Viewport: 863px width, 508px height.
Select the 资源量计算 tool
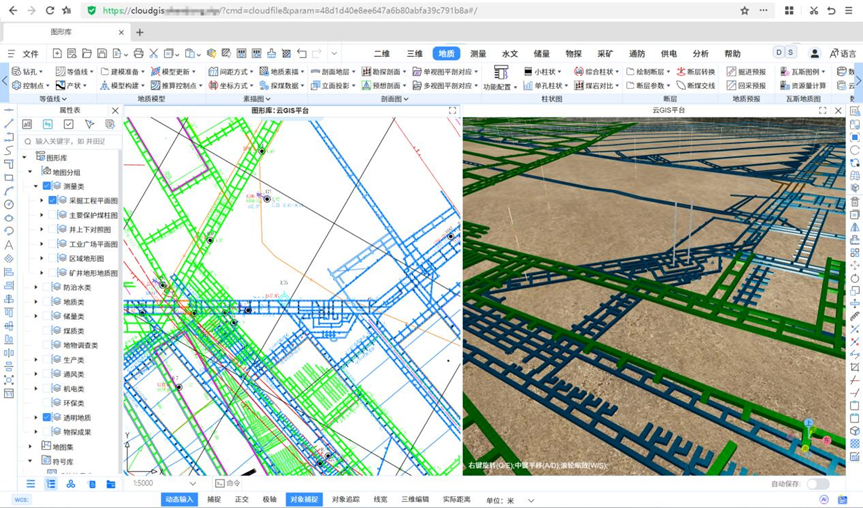[x=802, y=86]
